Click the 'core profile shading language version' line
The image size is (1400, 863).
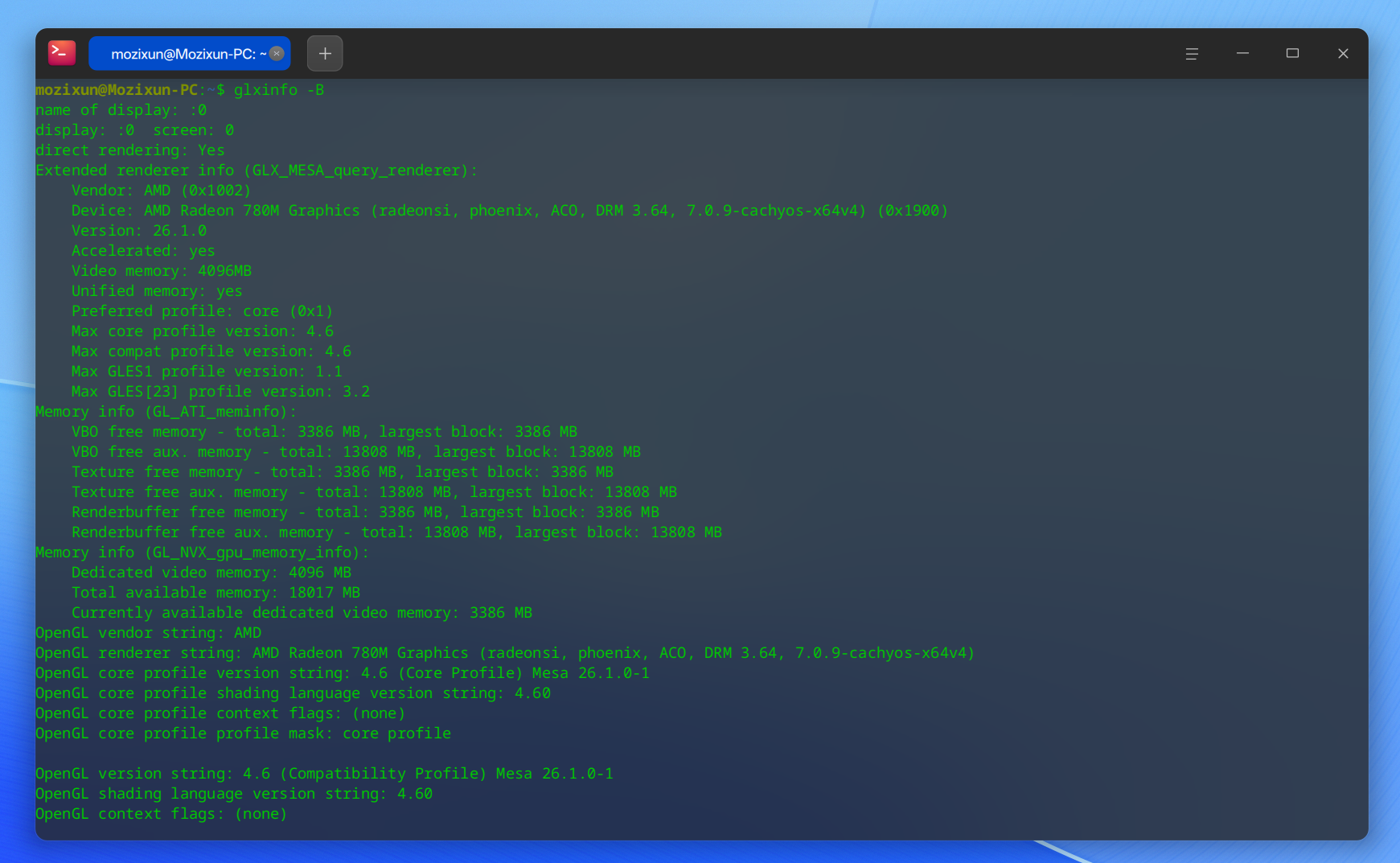[x=294, y=693]
